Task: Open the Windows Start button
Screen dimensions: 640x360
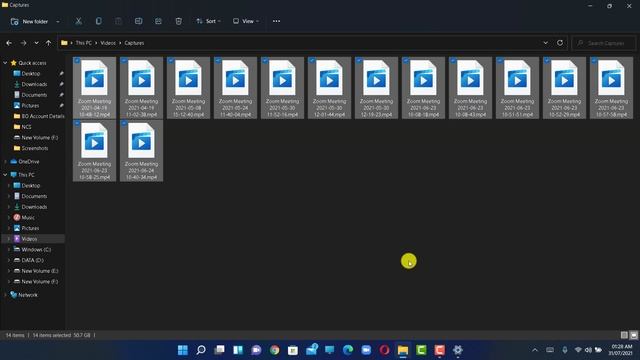Action: tap(183, 350)
